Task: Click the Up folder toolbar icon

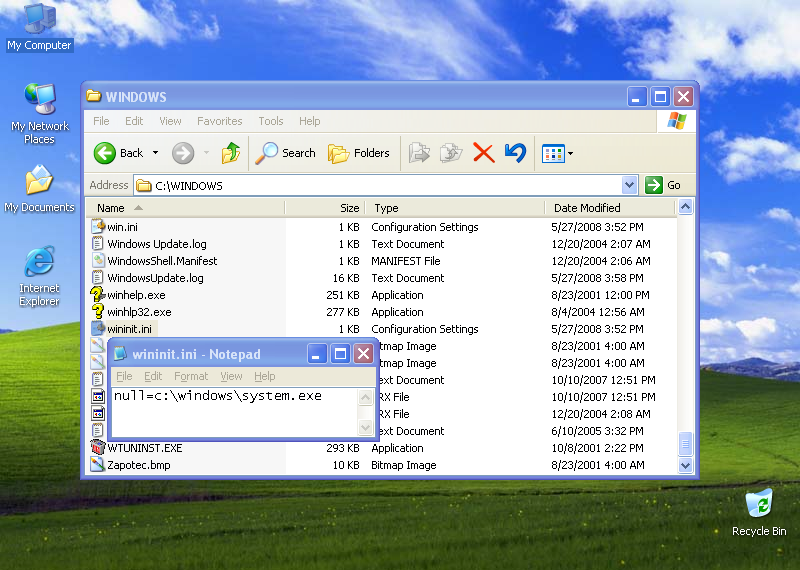Action: click(231, 153)
